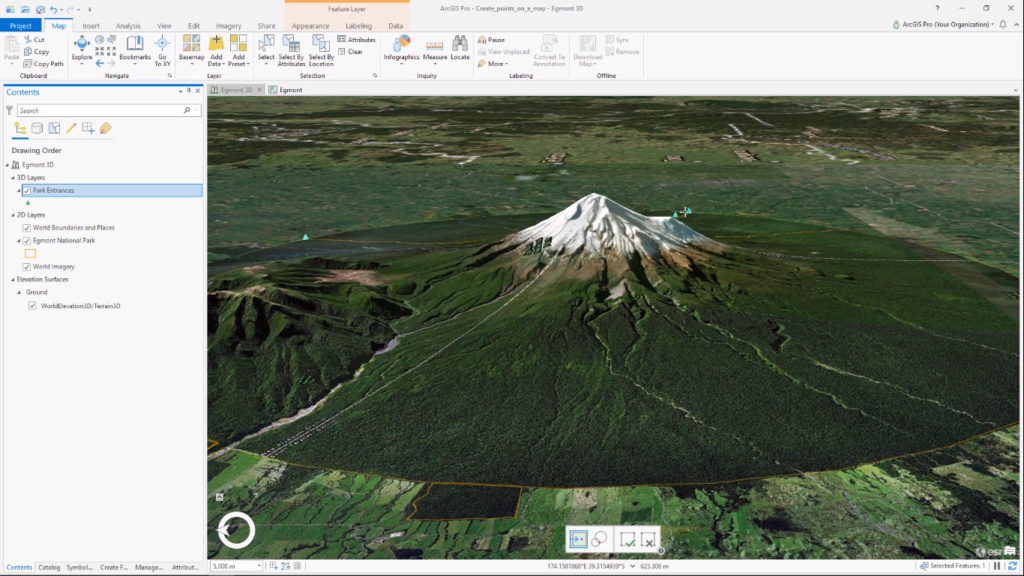Click the Select By Attributes tool

291,50
